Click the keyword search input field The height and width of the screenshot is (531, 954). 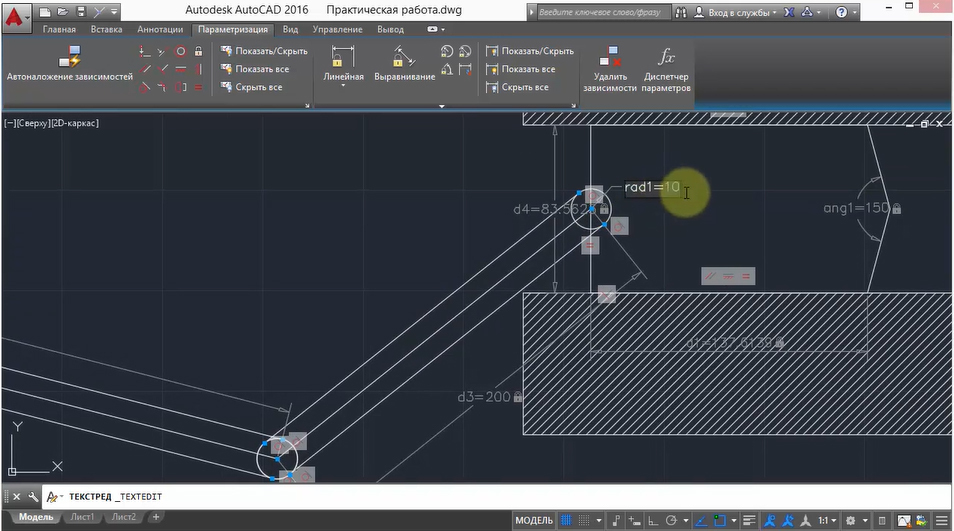(602, 12)
